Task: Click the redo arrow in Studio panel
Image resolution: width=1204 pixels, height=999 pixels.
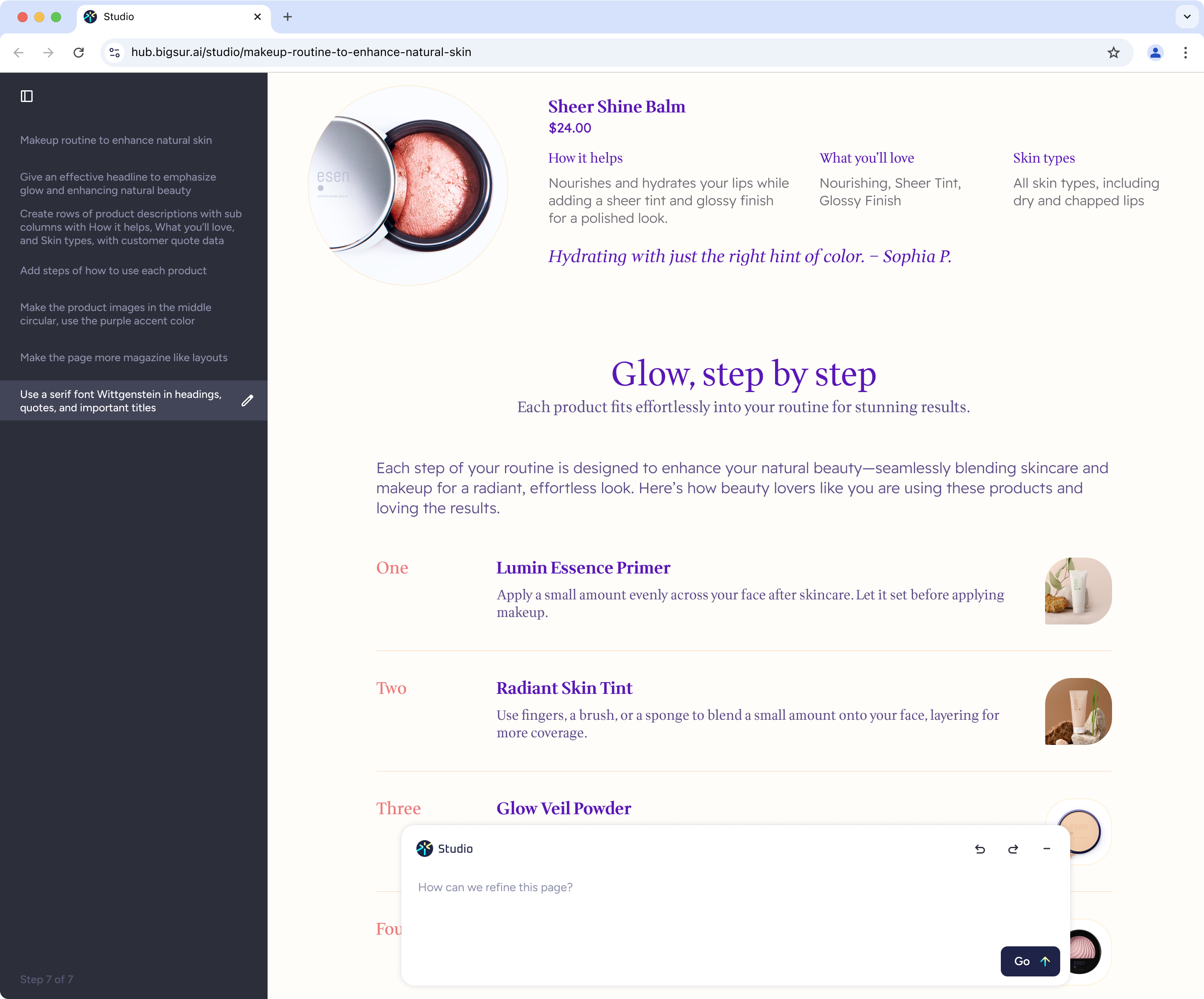Action: coord(1013,849)
